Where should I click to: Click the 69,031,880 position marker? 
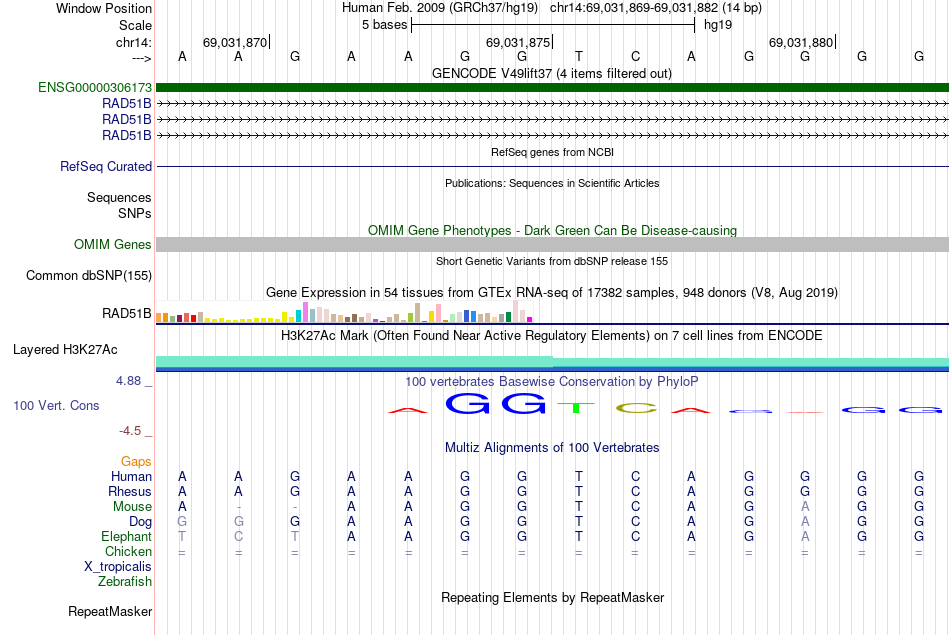802,42
